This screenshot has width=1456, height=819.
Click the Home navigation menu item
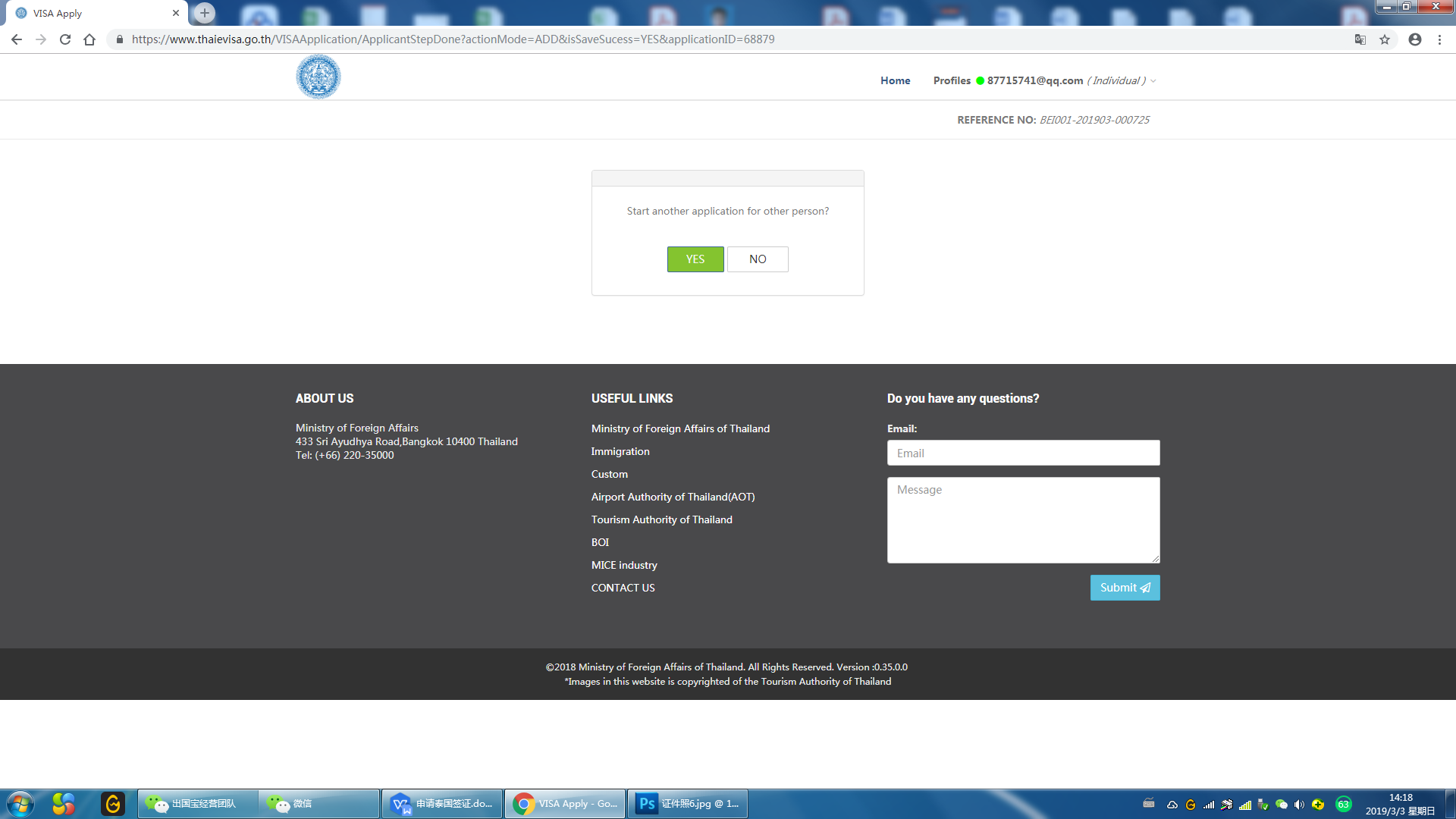(x=895, y=80)
